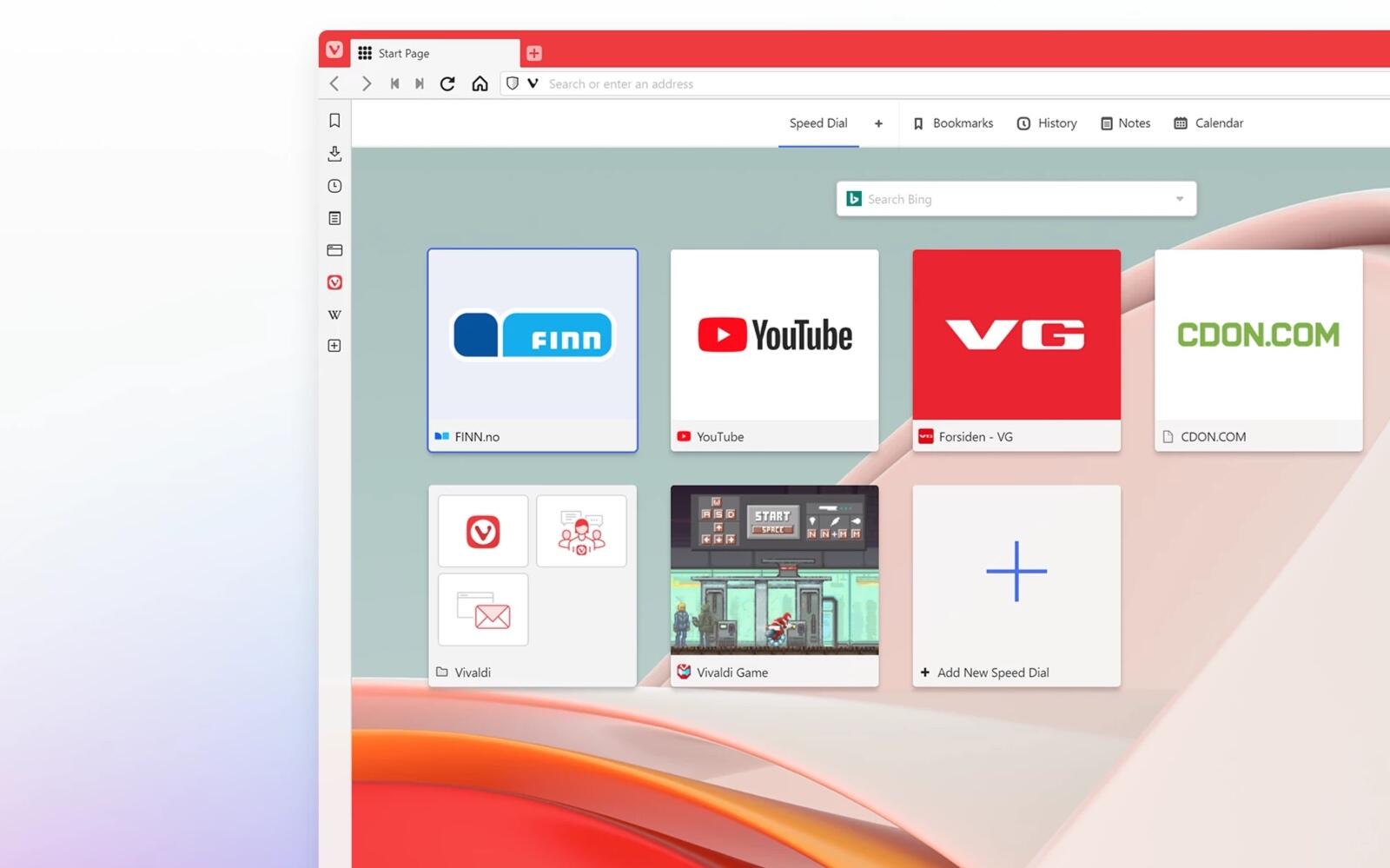Viewport: 1390px width, 868px height.
Task: Open the Notes panel in sidebar
Action: pyautogui.click(x=334, y=218)
